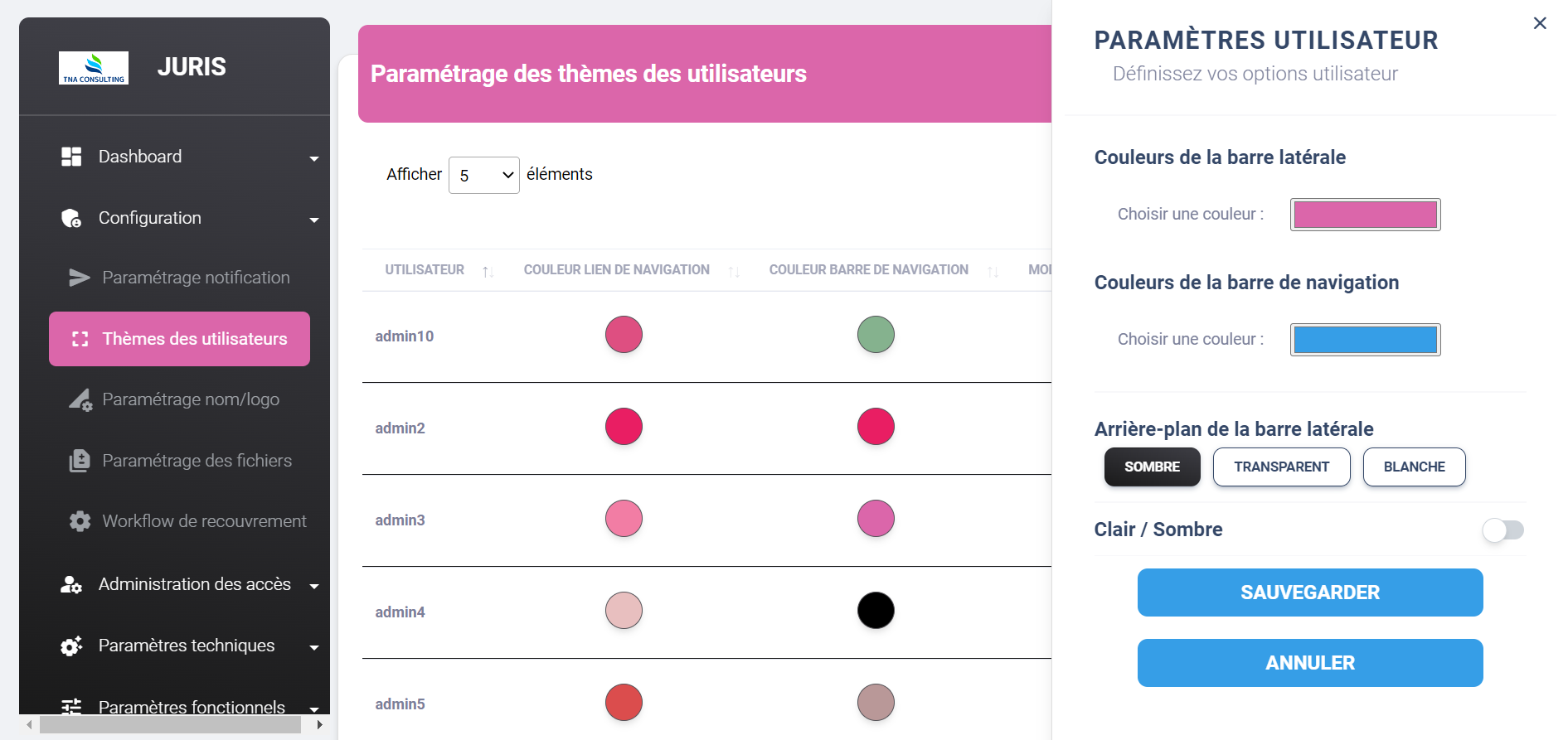Viewport: 1568px width, 740px height.
Task: Select the SOMBRE sidebar background option
Action: point(1152,467)
